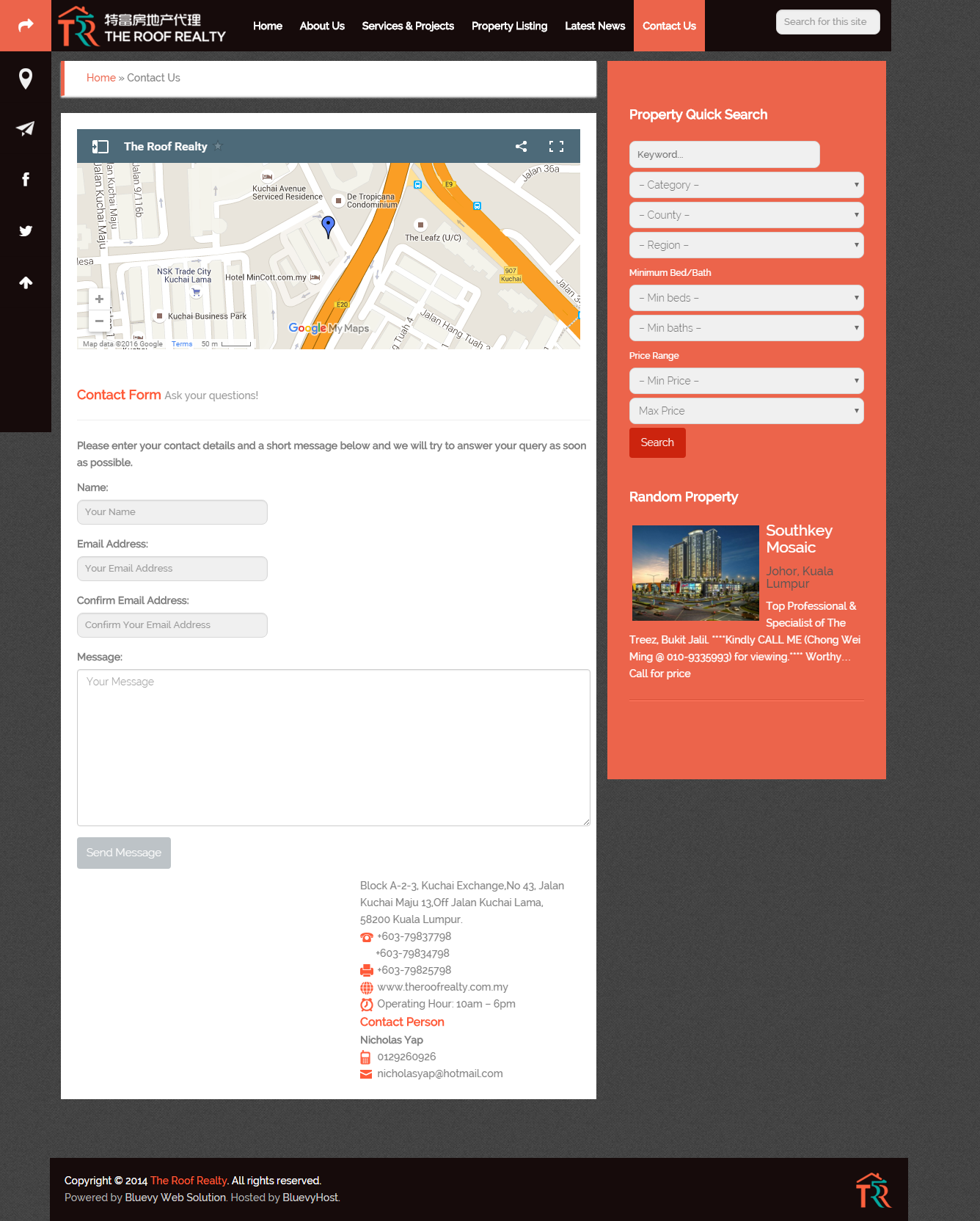Toggle the map legend panel icon
This screenshot has height=1221, width=980.
[100, 146]
